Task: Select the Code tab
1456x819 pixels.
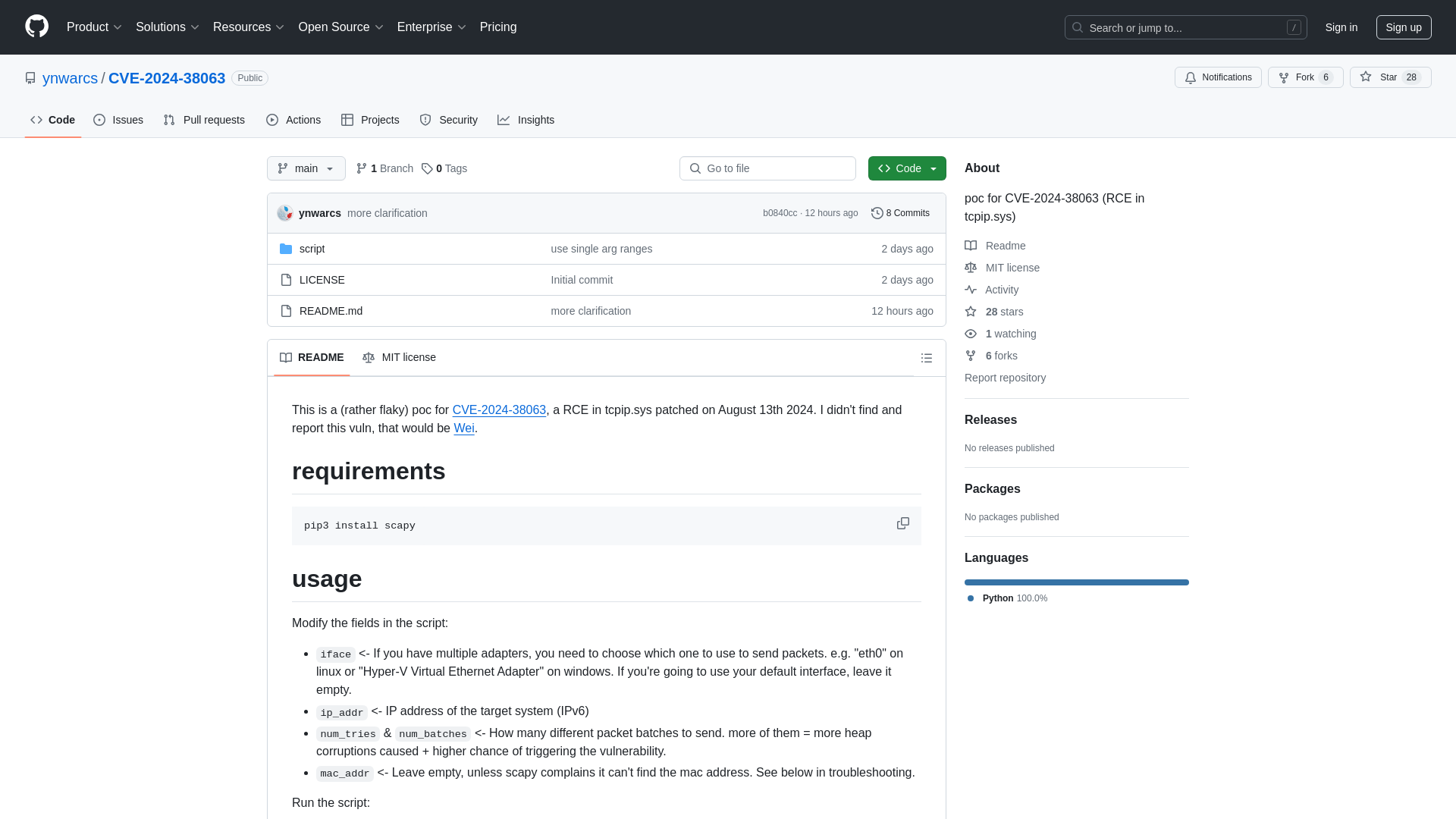Action: (53, 120)
